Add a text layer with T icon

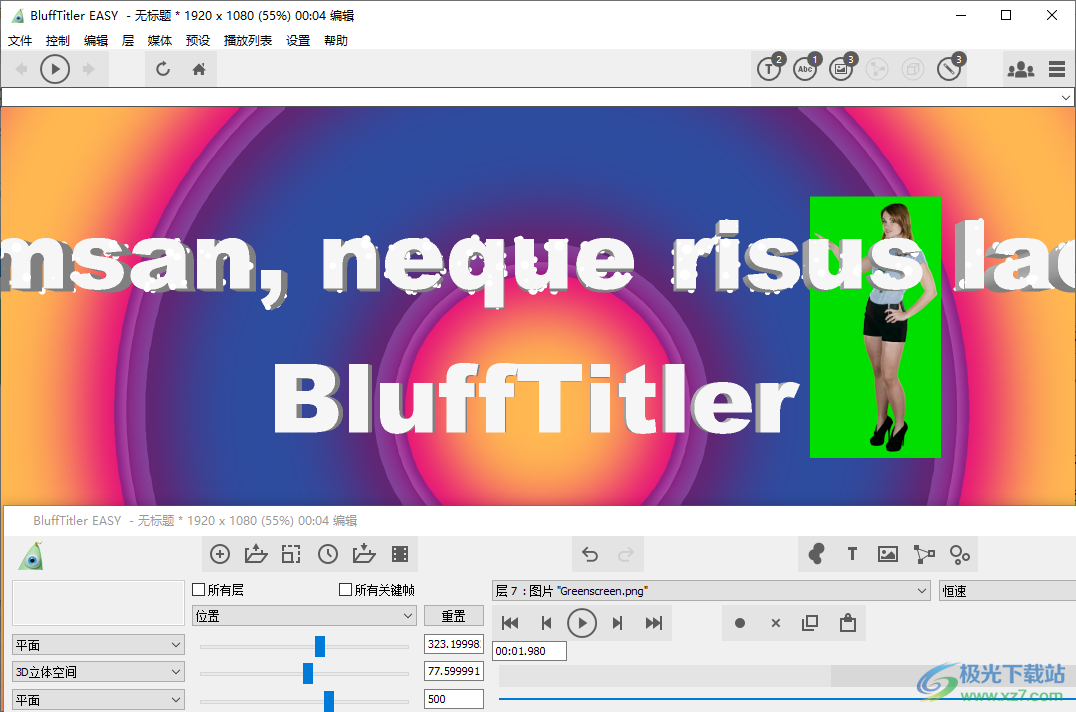click(852, 554)
